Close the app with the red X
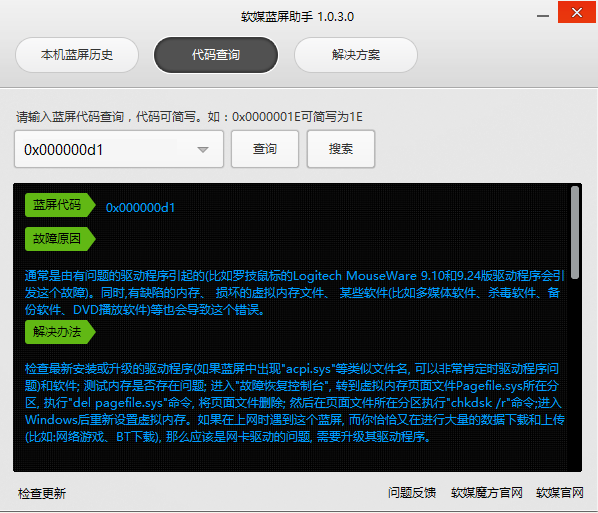Image resolution: width=598 pixels, height=513 pixels. (x=577, y=12)
